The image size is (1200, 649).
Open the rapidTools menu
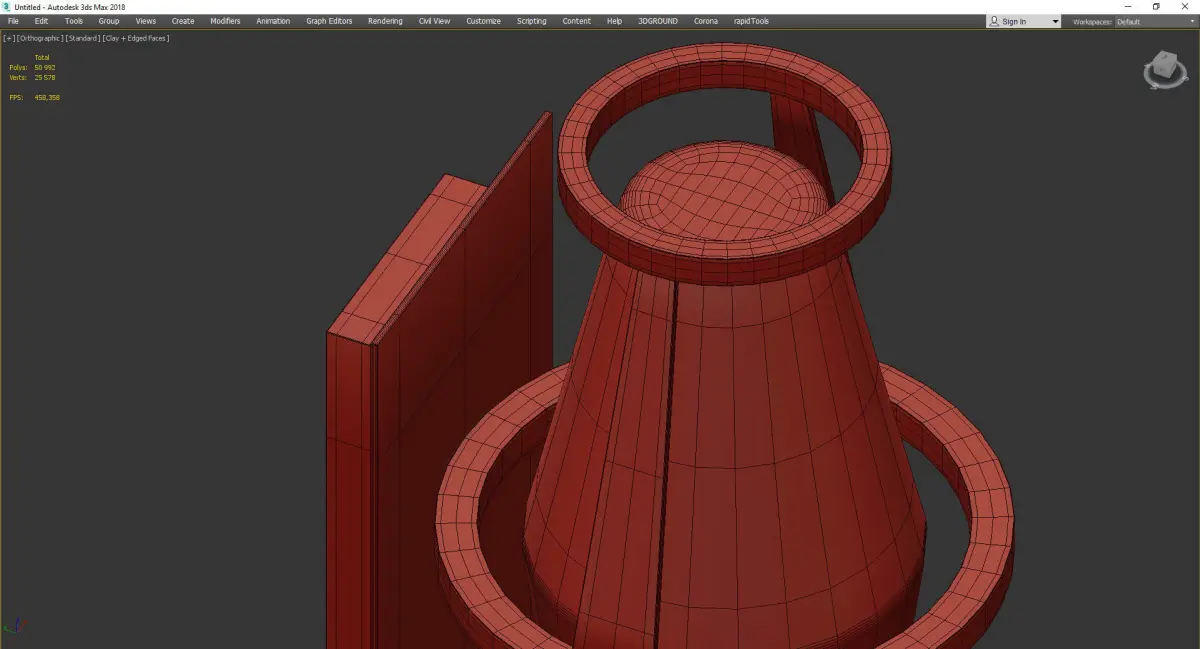tap(751, 21)
